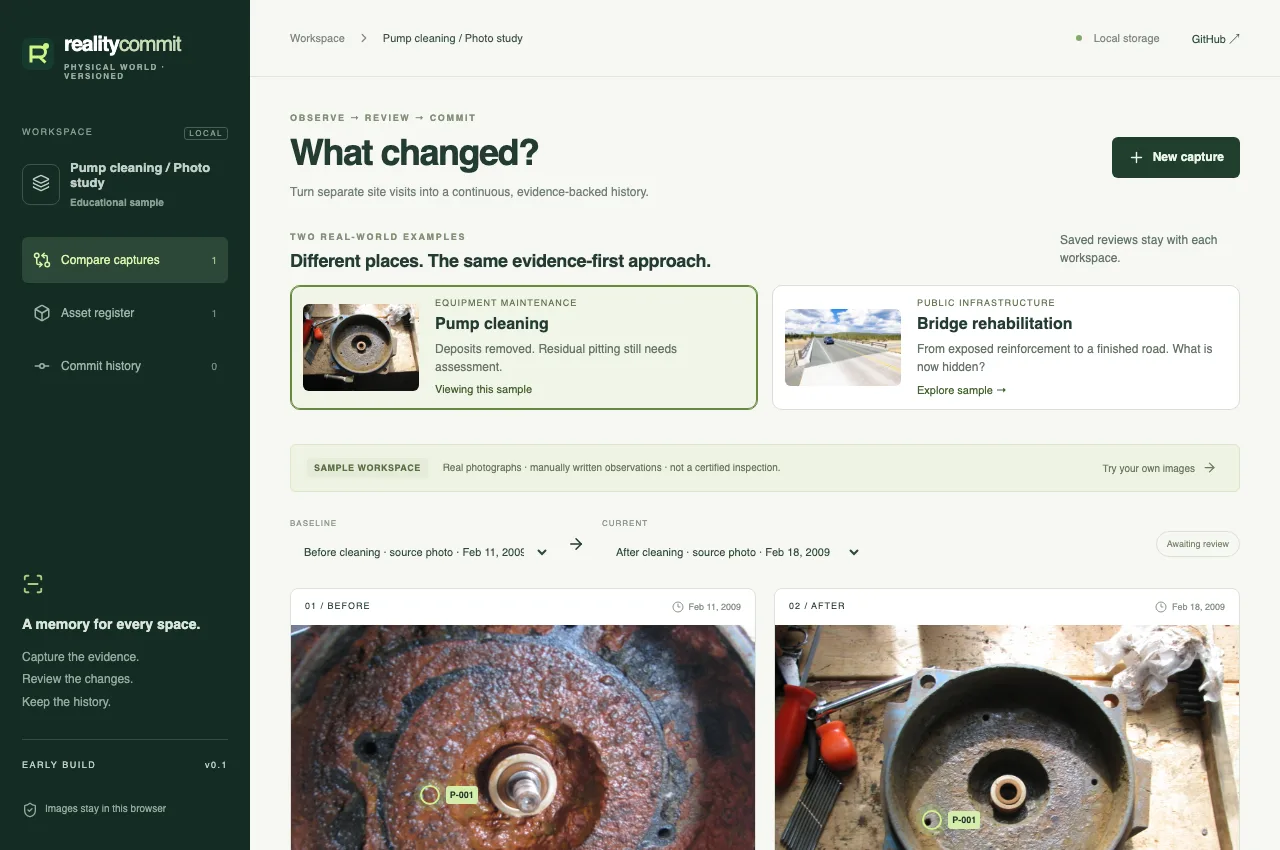The width and height of the screenshot is (1280, 850).
Task: Click the arrow icon after Try your own images
Action: (x=1210, y=468)
